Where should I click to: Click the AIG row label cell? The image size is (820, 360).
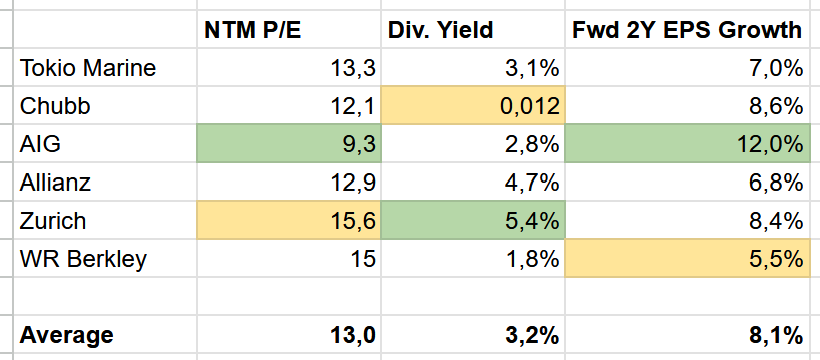[x=105, y=143]
